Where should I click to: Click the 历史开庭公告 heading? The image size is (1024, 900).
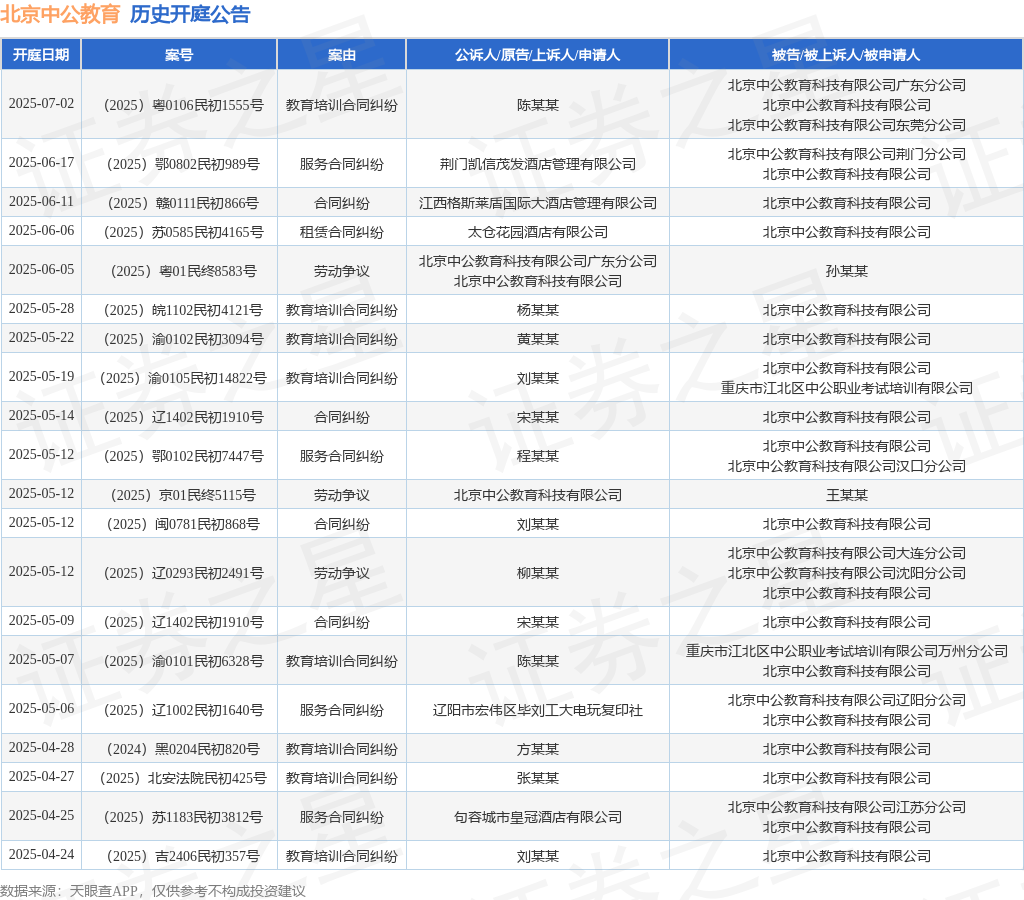pos(190,14)
